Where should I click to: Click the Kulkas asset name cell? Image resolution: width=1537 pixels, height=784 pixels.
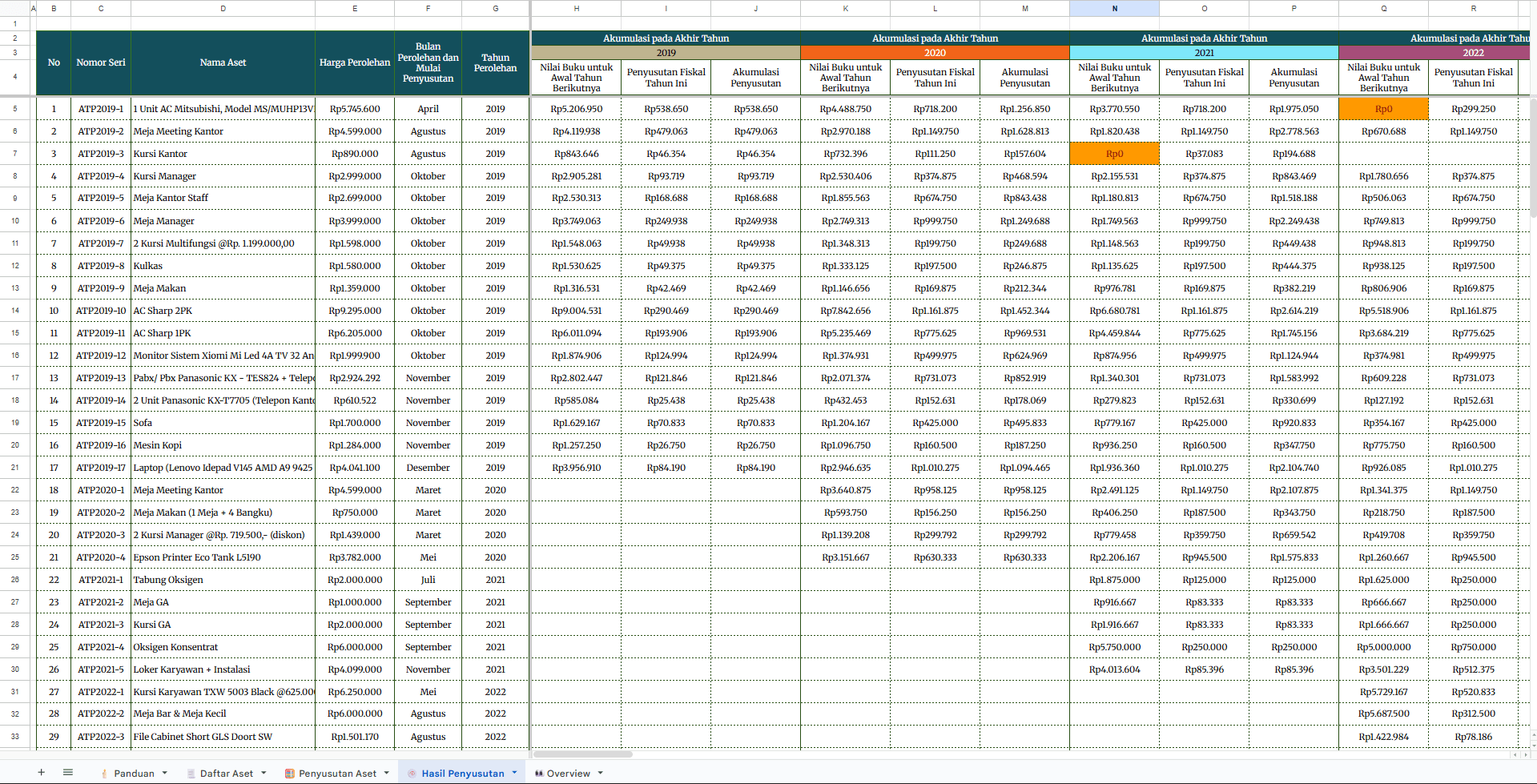tap(223, 265)
